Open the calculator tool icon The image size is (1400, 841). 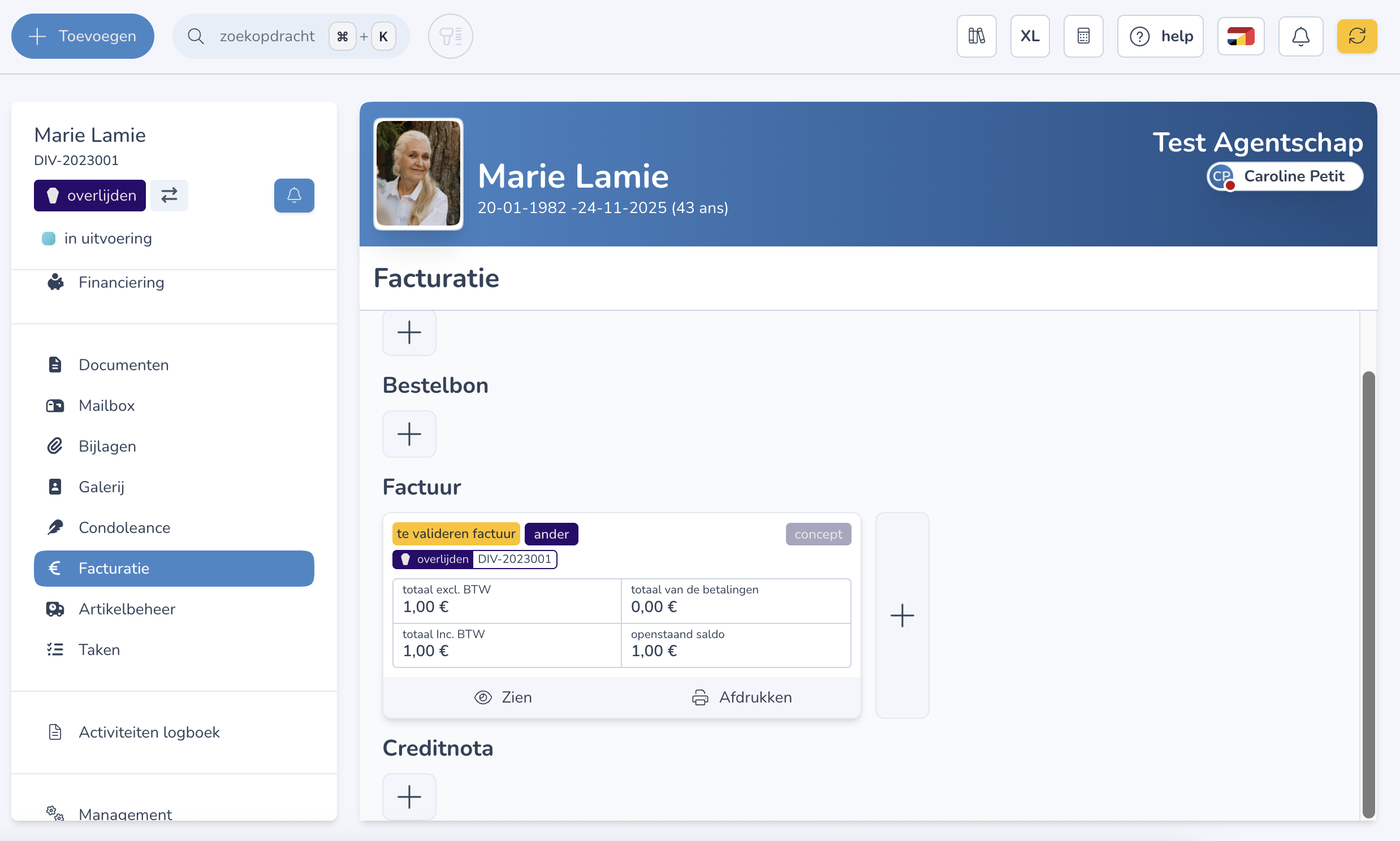coord(1083,36)
